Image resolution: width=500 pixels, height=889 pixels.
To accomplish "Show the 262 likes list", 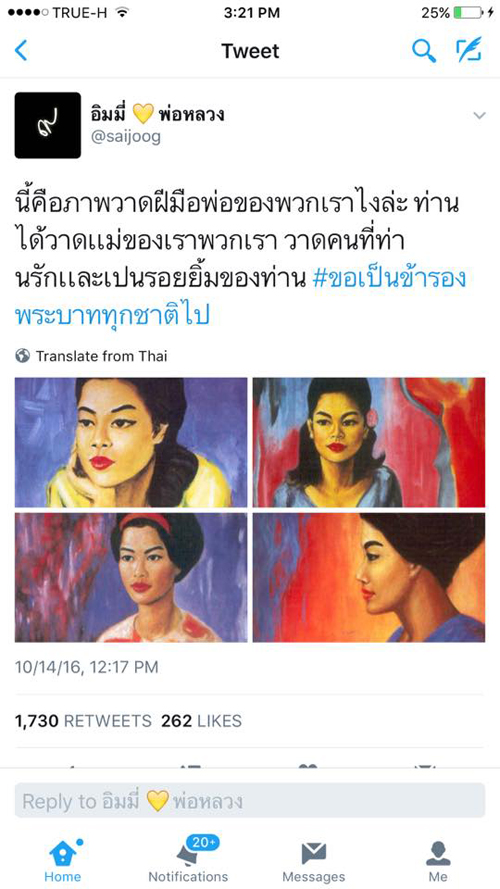I will pos(201,721).
